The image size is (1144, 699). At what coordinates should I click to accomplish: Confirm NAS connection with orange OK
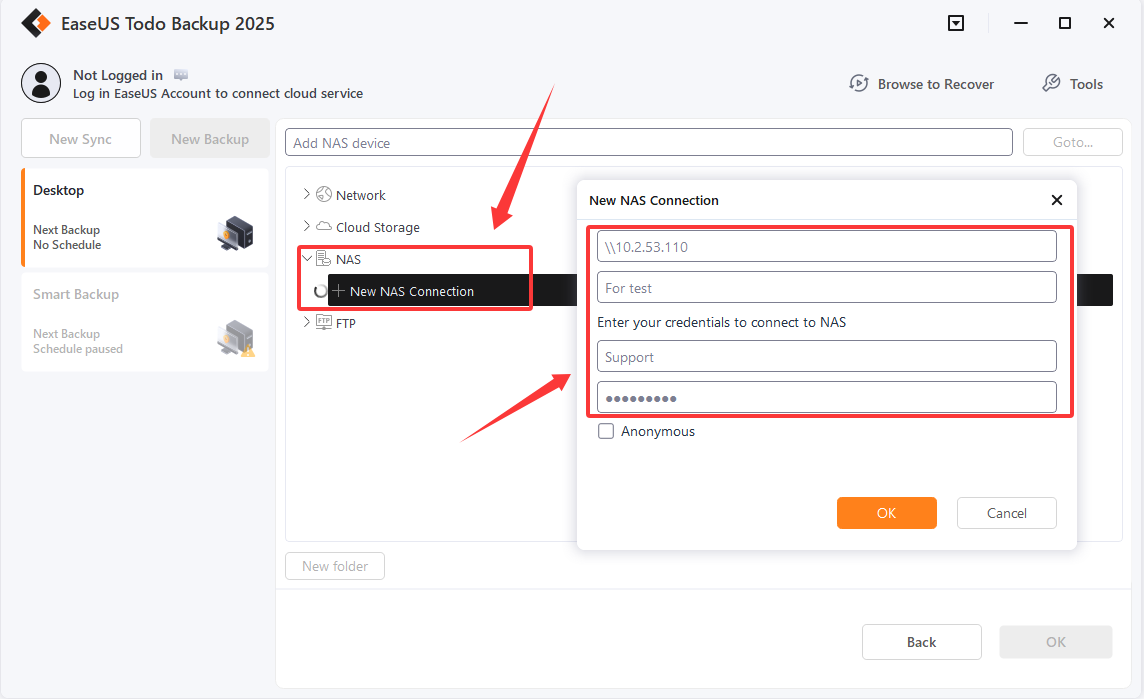pos(886,513)
